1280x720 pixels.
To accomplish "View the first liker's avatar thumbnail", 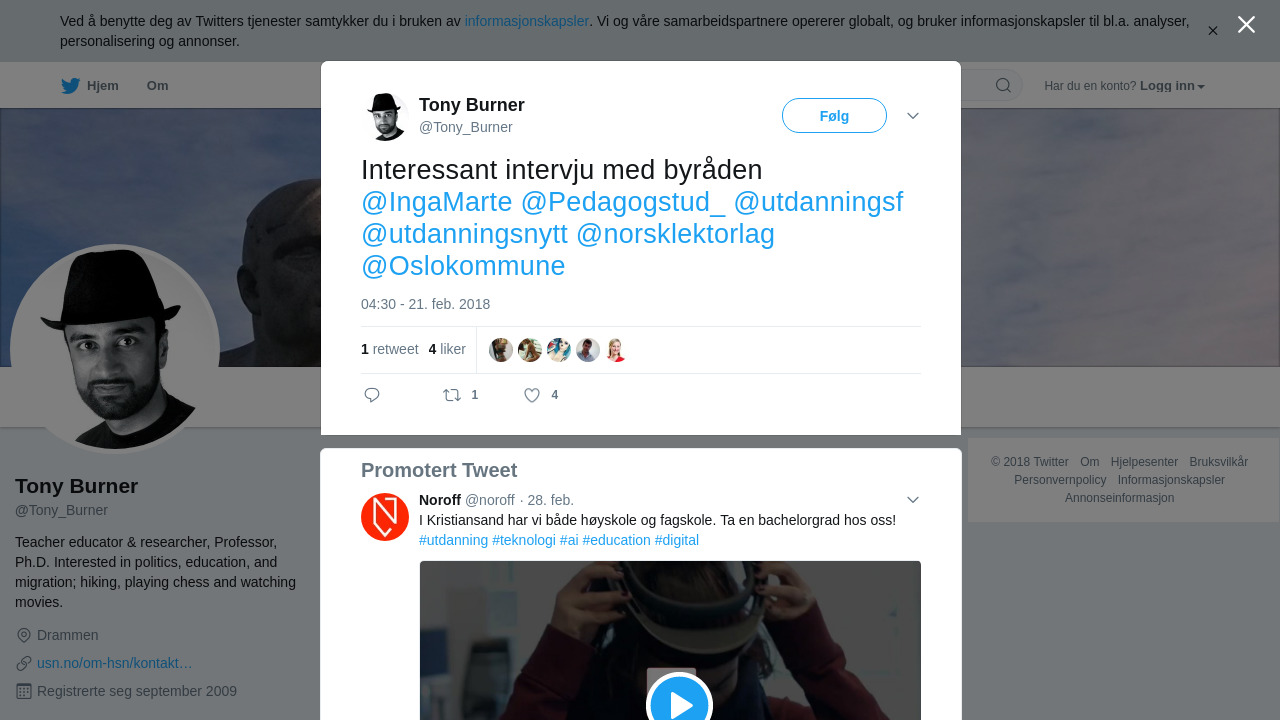I will pos(501,350).
